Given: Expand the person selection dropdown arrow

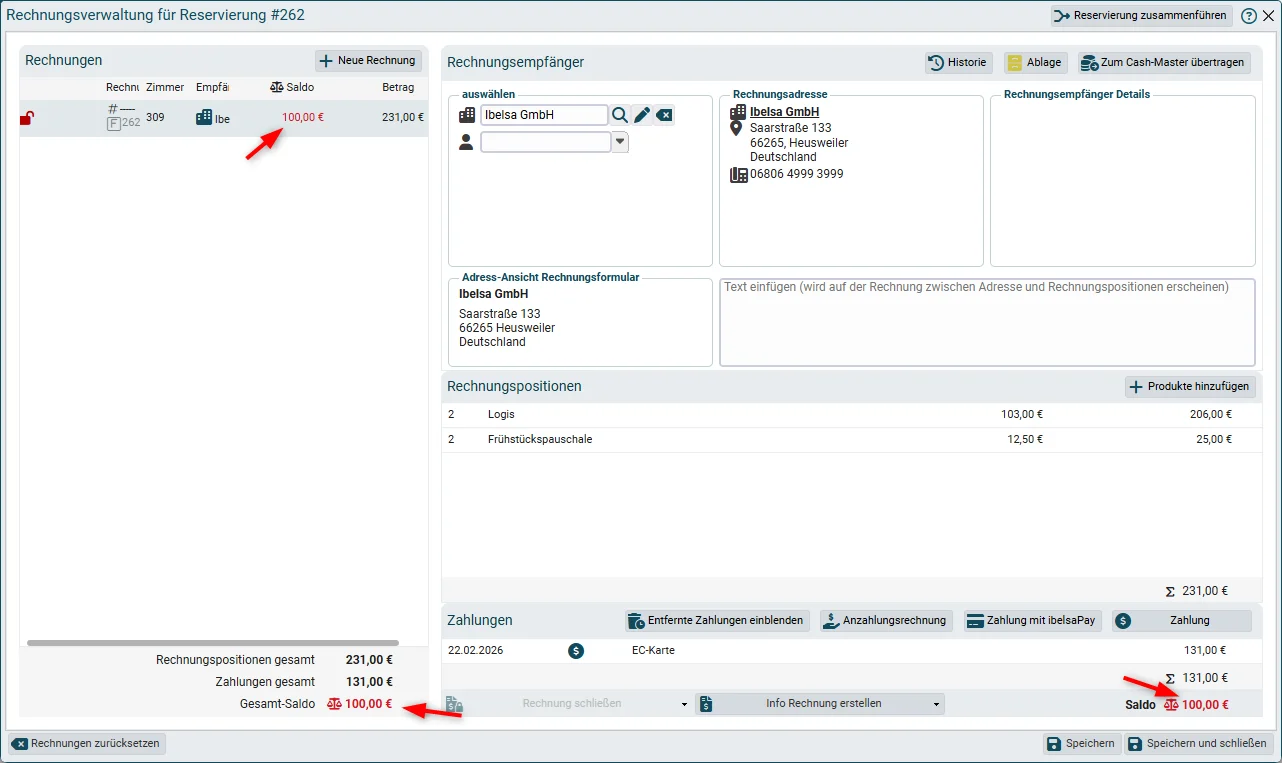Looking at the screenshot, I should pyautogui.click(x=620, y=142).
